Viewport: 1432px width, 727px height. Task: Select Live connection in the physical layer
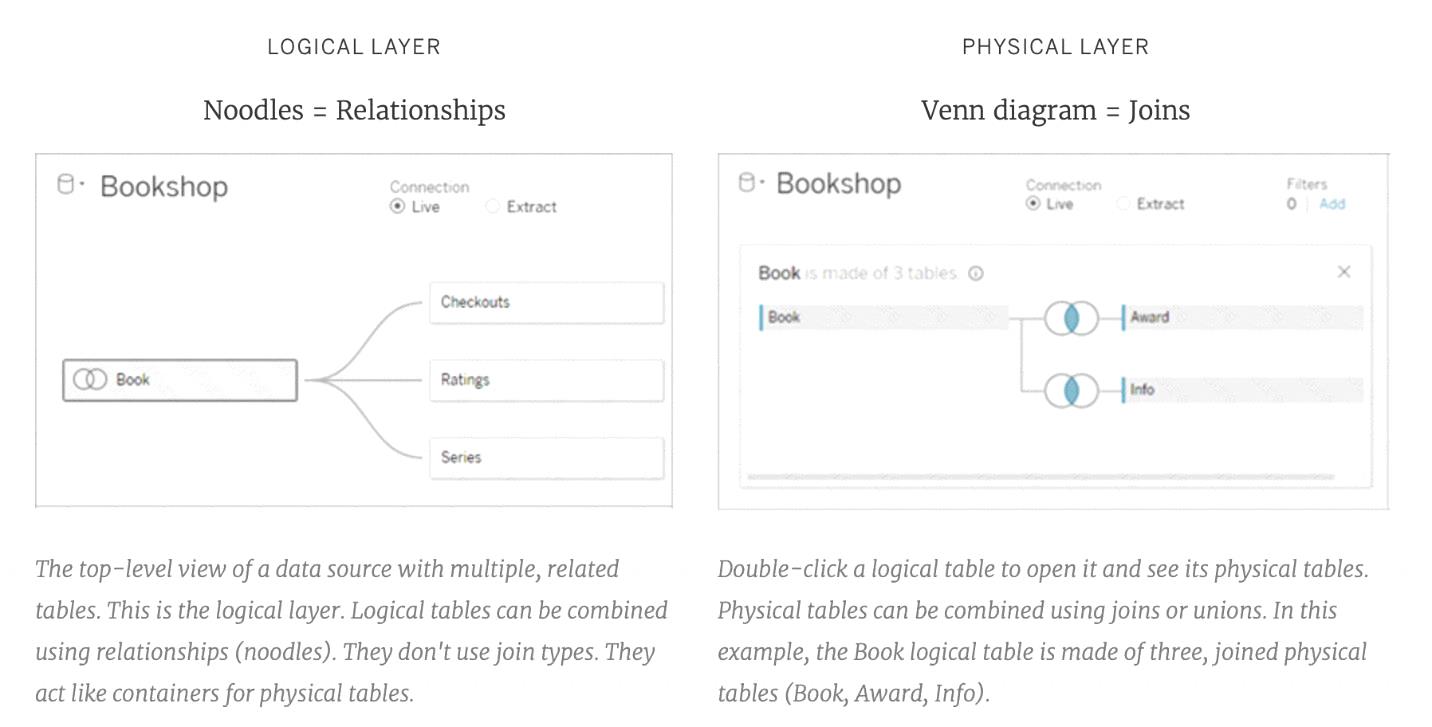coord(1033,204)
